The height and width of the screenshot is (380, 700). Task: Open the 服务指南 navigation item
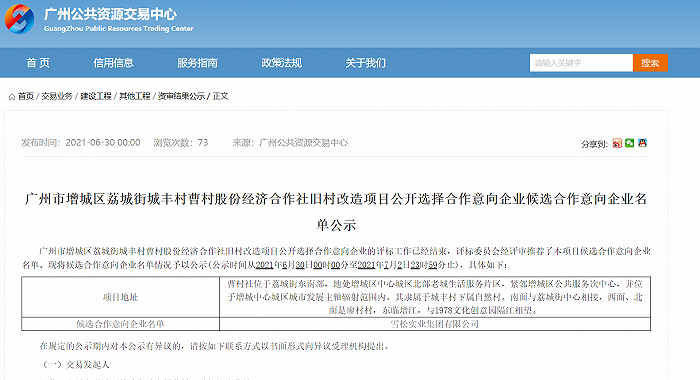tap(197, 63)
